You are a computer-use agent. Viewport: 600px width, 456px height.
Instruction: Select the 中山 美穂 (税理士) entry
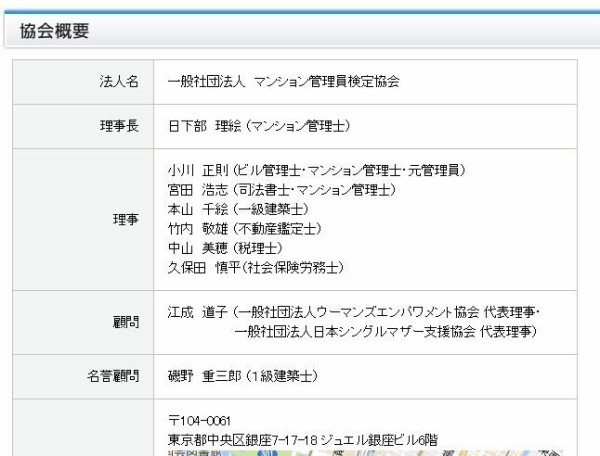point(225,248)
